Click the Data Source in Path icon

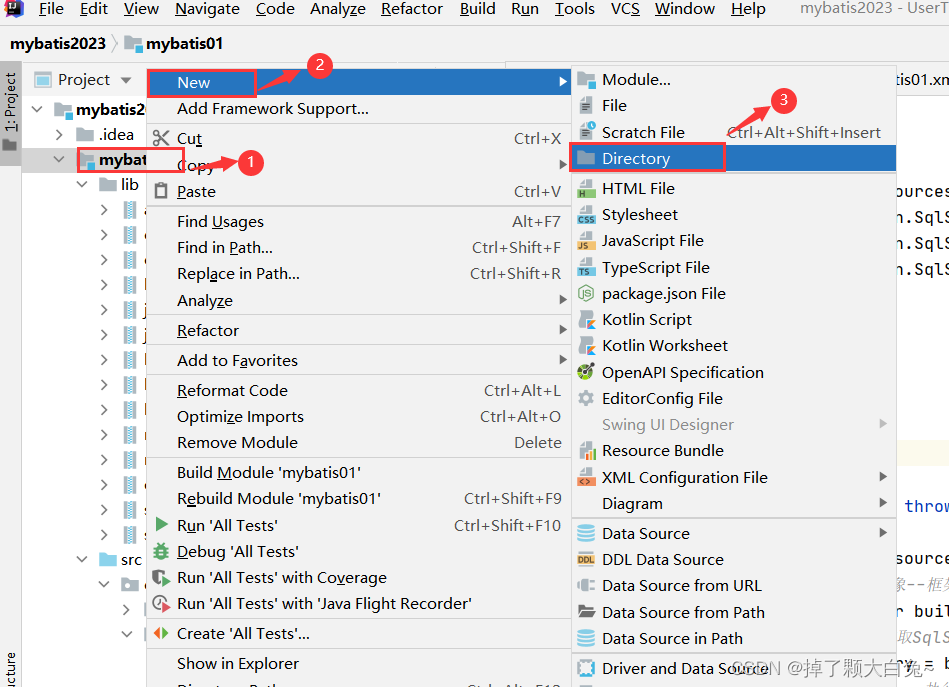(x=586, y=638)
